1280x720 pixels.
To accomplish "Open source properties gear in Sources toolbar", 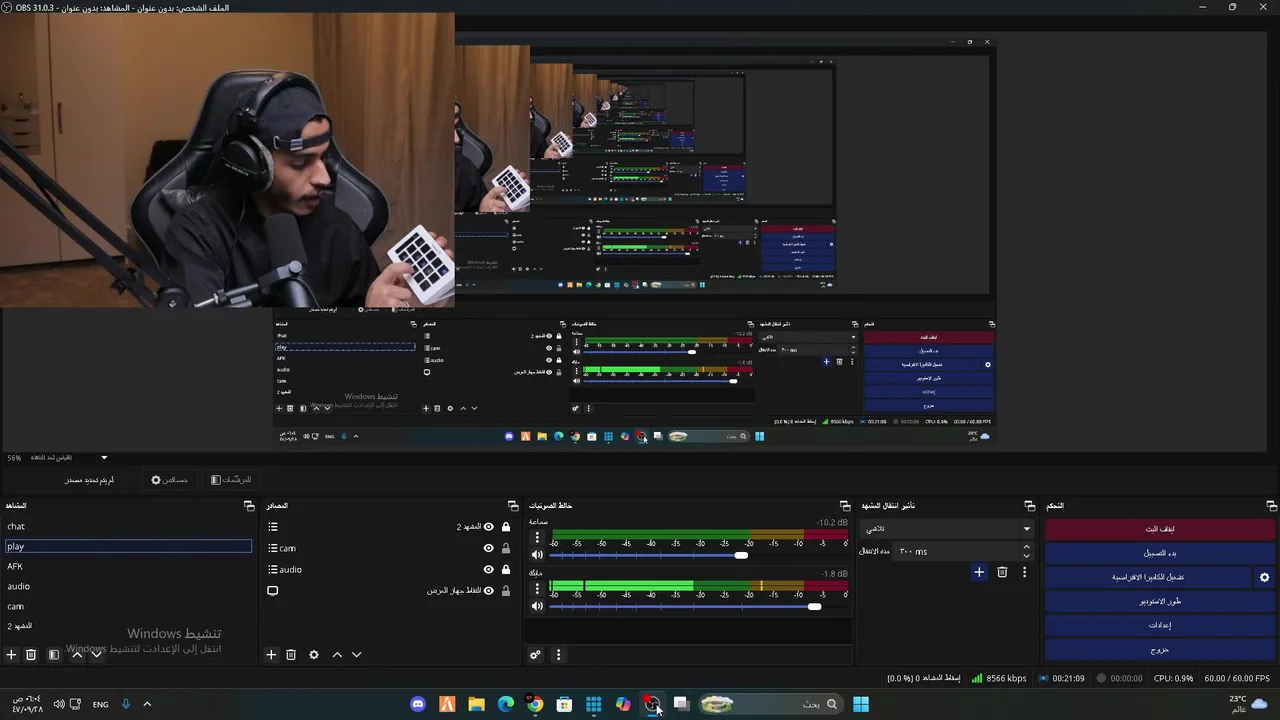I will [314, 655].
